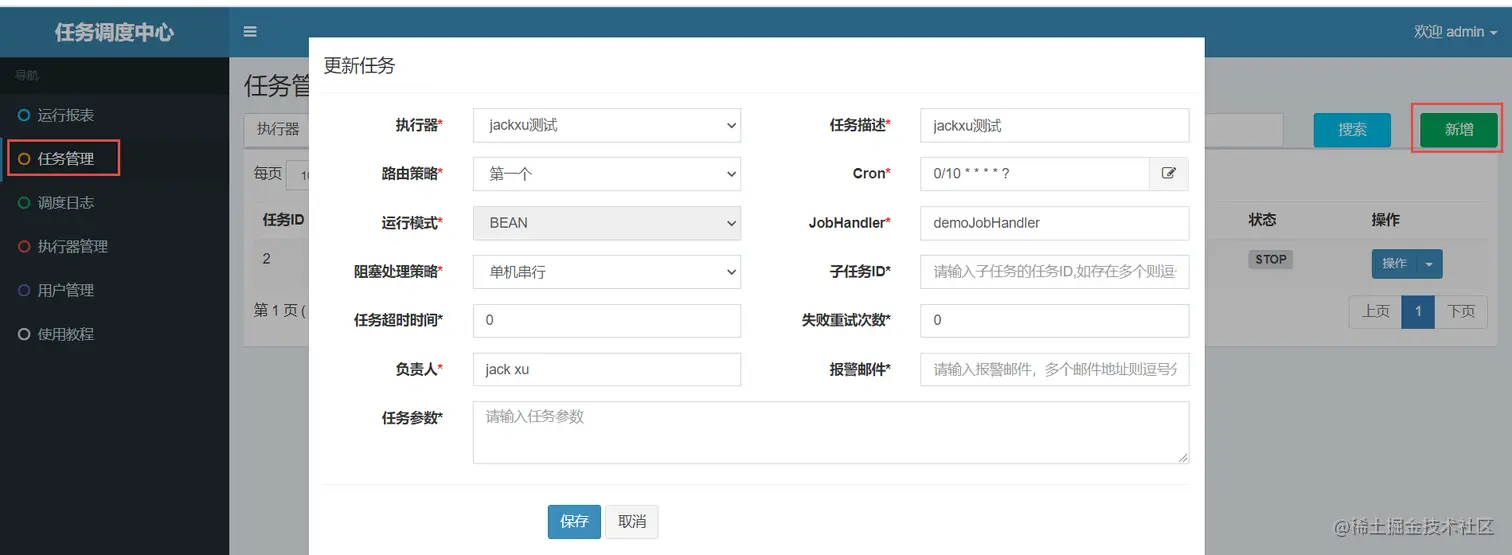Click the Cron expression input field
This screenshot has width=1512, height=555.
coord(1034,174)
